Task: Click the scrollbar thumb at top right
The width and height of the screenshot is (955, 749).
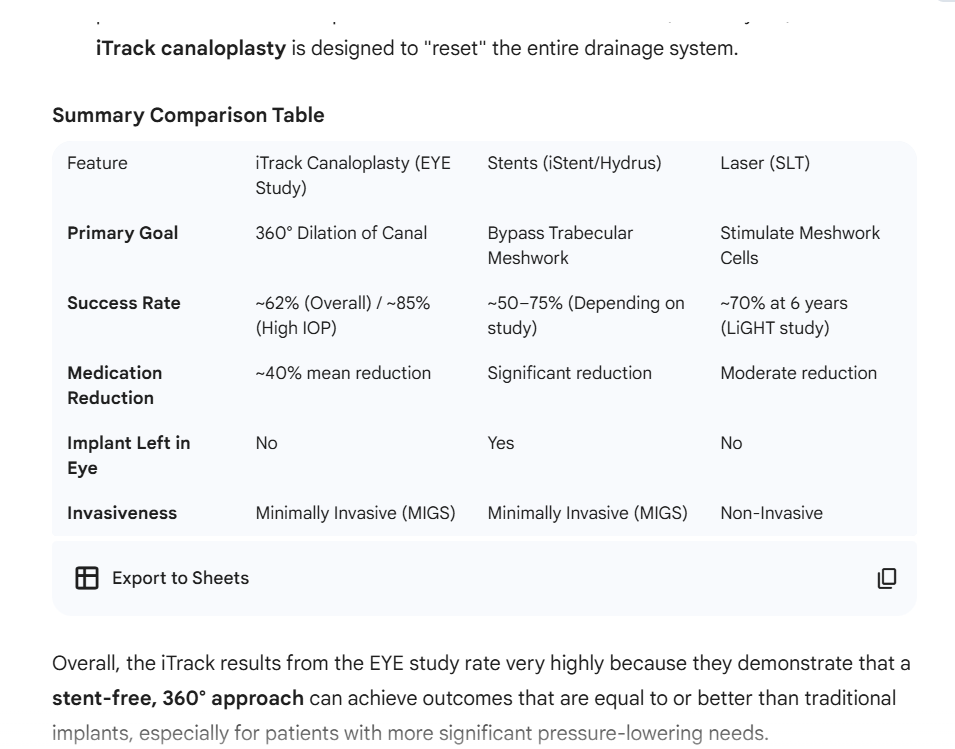Action: (x=948, y=3)
